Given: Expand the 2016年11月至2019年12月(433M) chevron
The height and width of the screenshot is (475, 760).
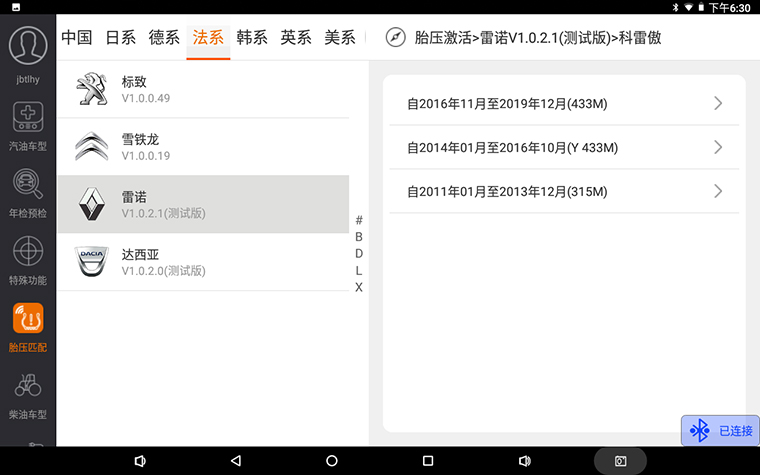Looking at the screenshot, I should click(718, 103).
